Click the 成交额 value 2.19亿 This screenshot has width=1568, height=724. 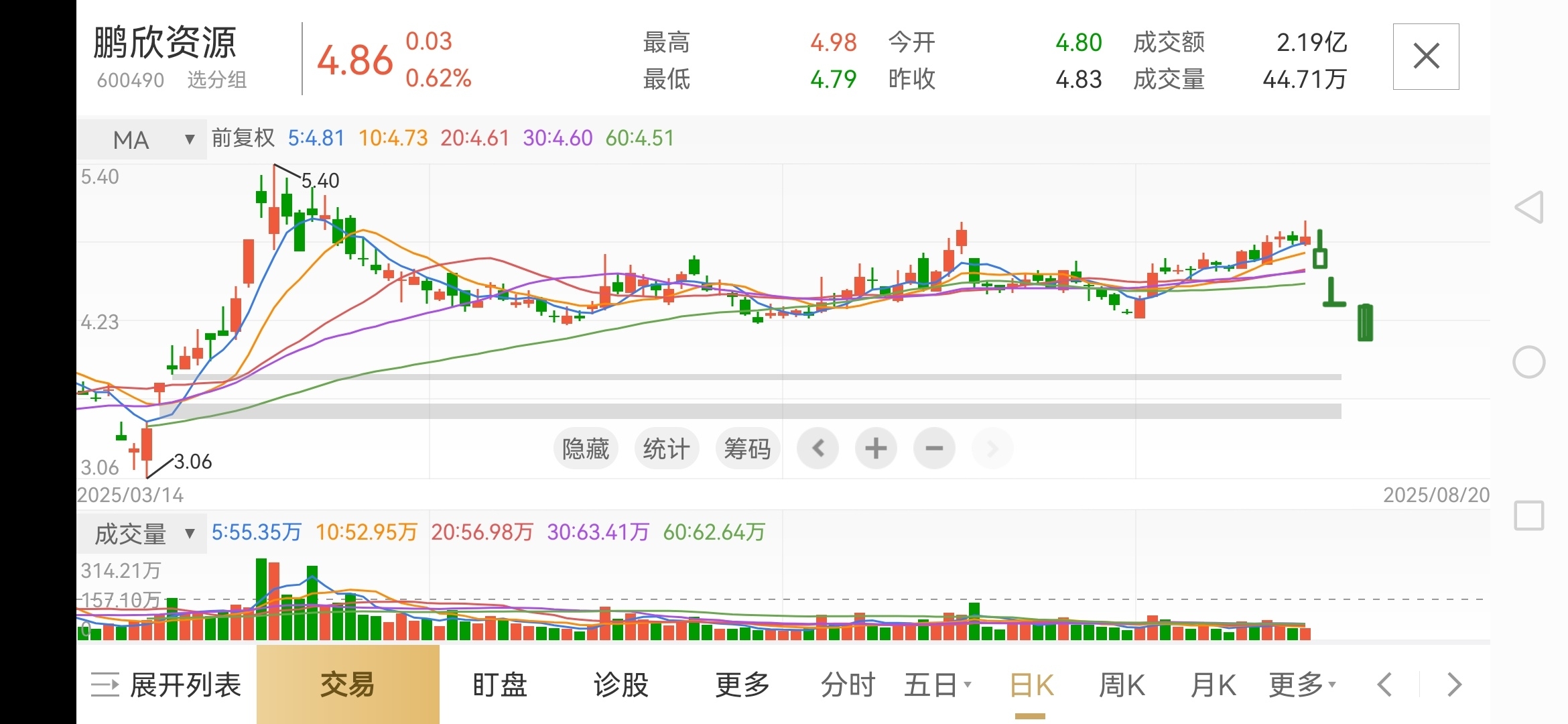pos(1311,42)
